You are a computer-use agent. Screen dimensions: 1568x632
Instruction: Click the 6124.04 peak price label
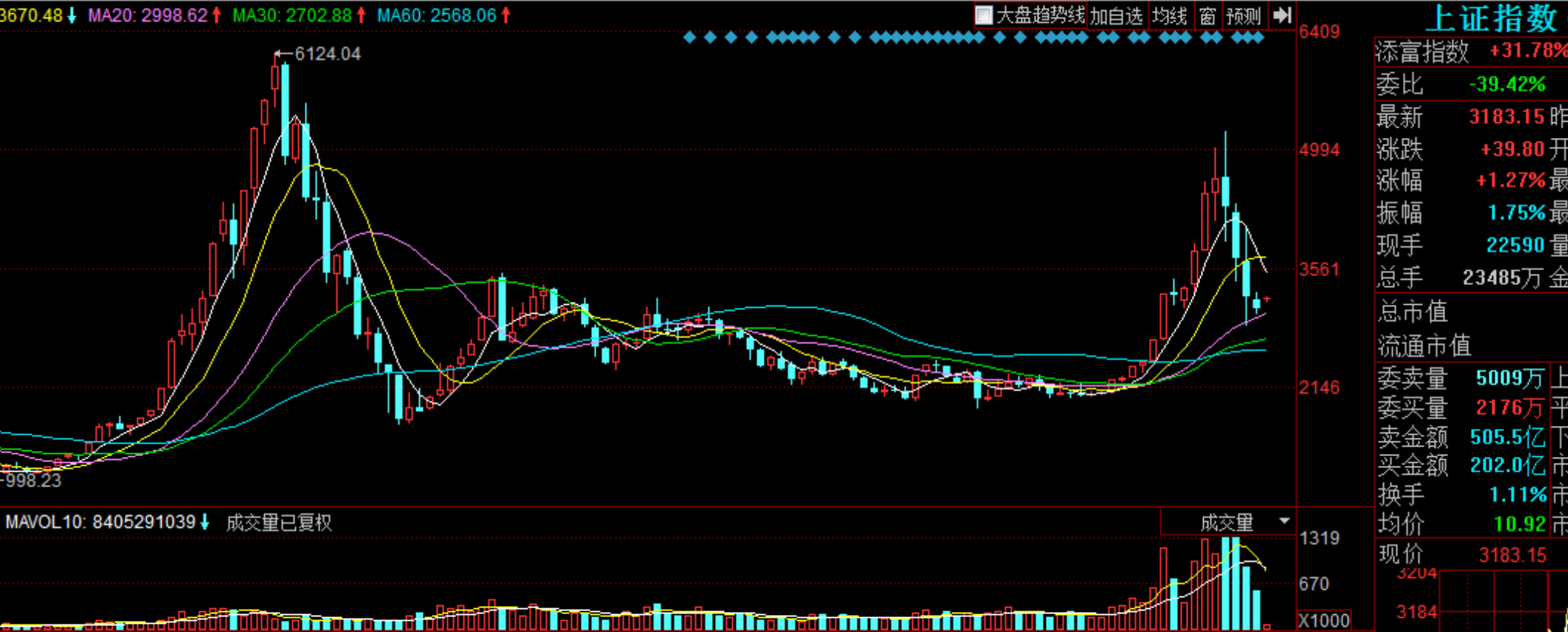pos(327,54)
